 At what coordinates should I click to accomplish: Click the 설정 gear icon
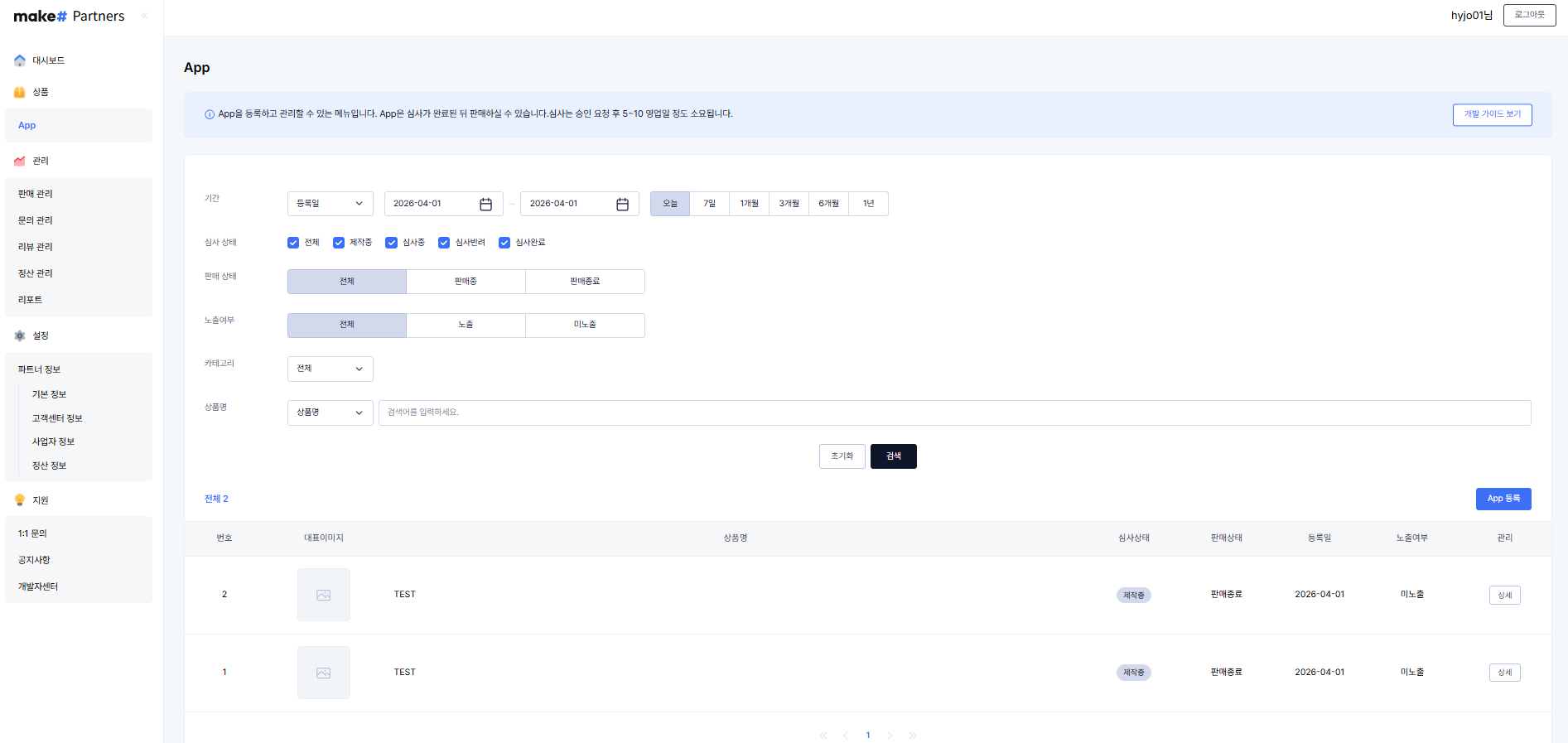coord(20,335)
